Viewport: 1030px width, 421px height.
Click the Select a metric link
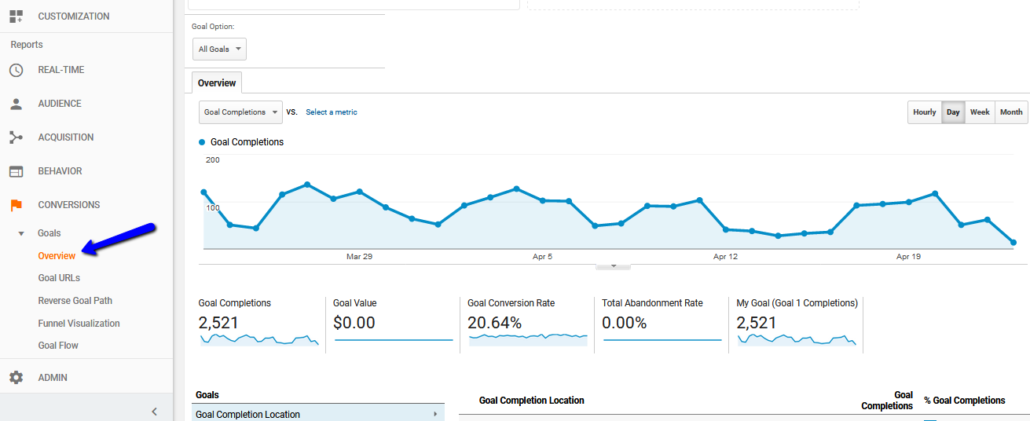pos(331,112)
